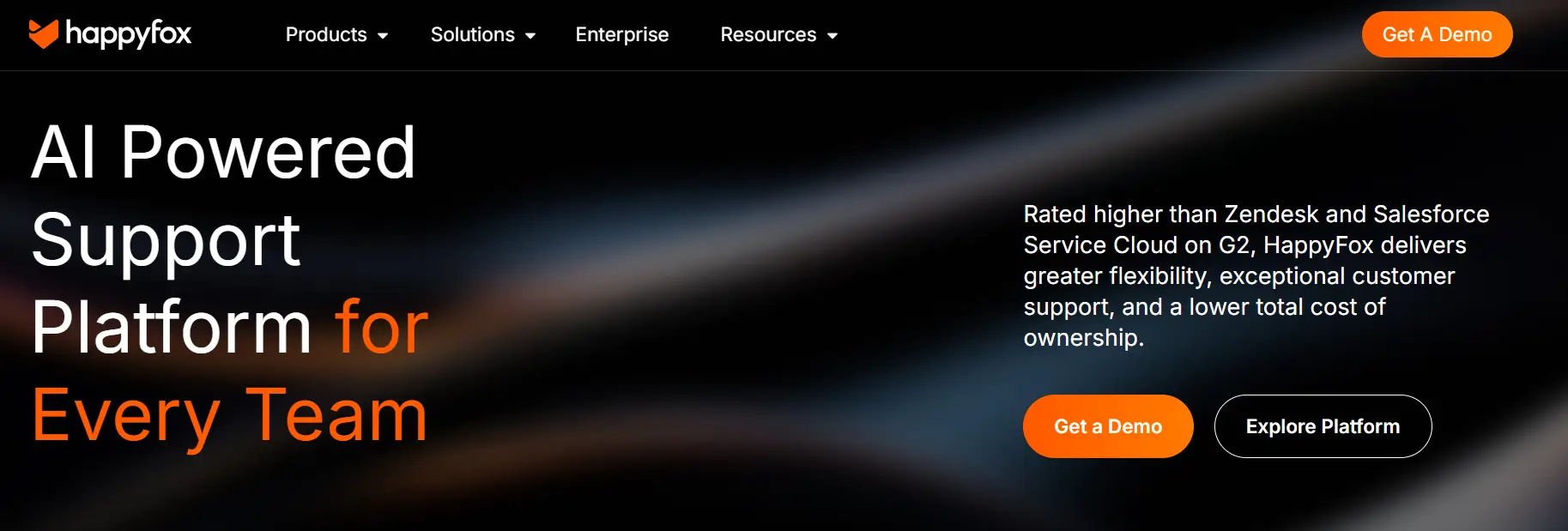Go to the Enterprise page
The width and height of the screenshot is (1568, 531).
pyautogui.click(x=622, y=34)
